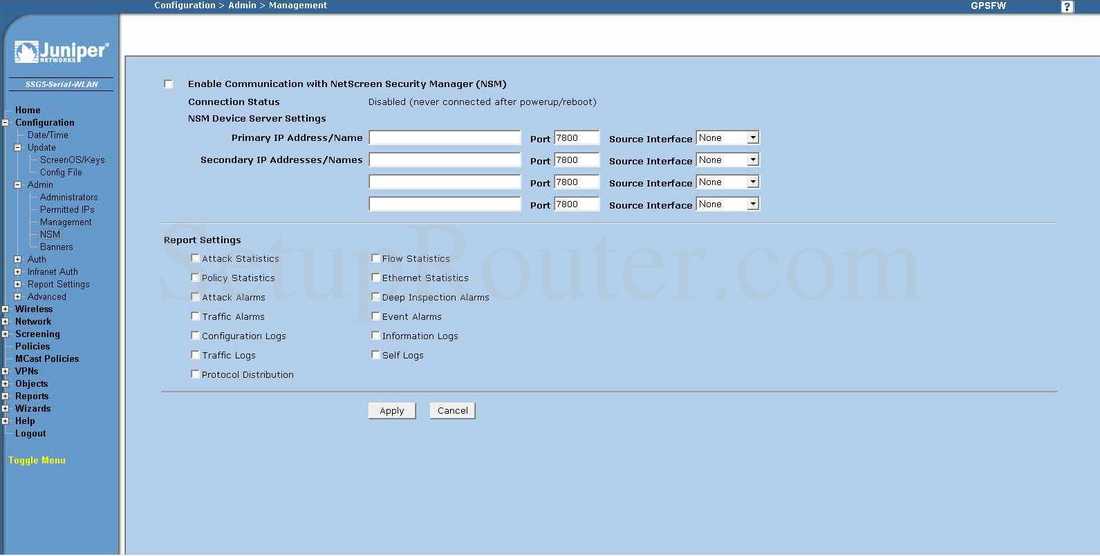This screenshot has height=556, width=1100.
Task: Expand the Reports tree node
Action: pyautogui.click(x=5, y=397)
